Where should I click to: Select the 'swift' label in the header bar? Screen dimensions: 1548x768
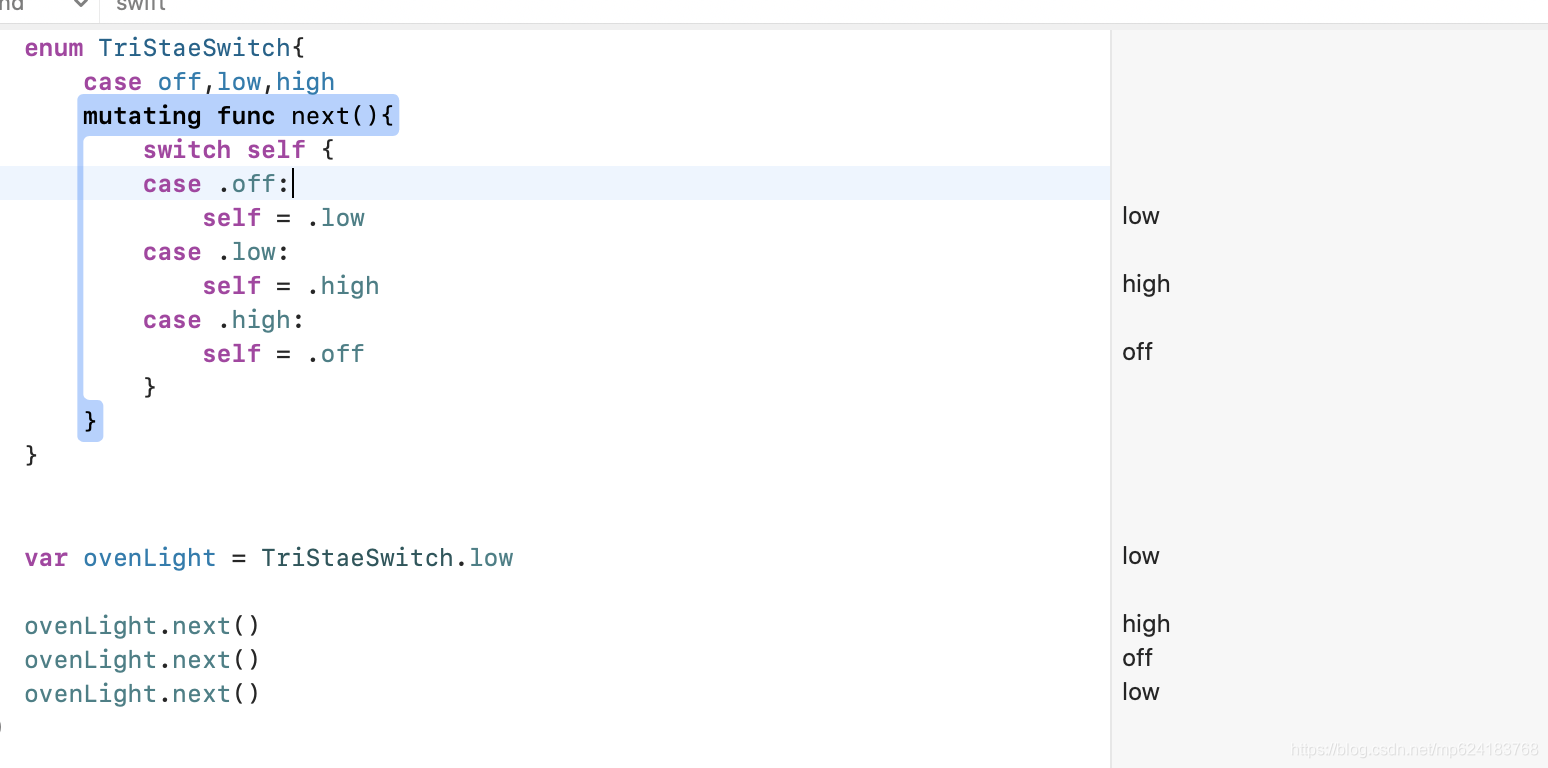[139, 6]
